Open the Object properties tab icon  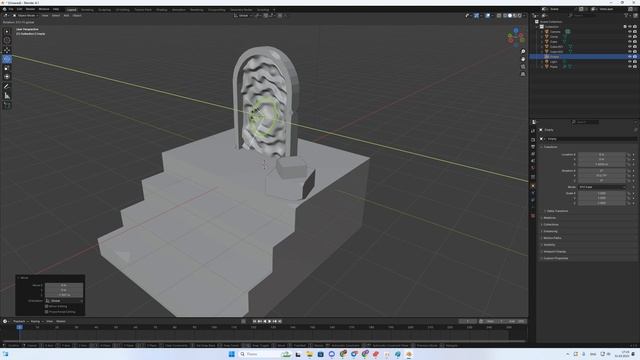click(x=533, y=186)
